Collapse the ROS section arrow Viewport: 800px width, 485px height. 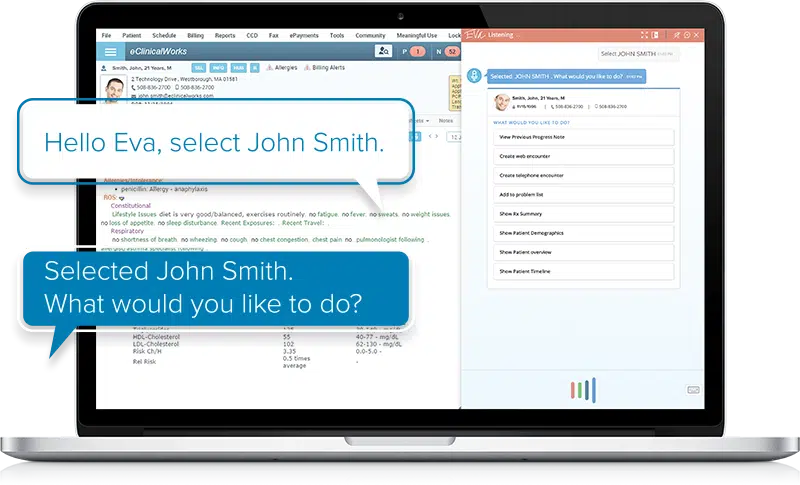point(122,198)
